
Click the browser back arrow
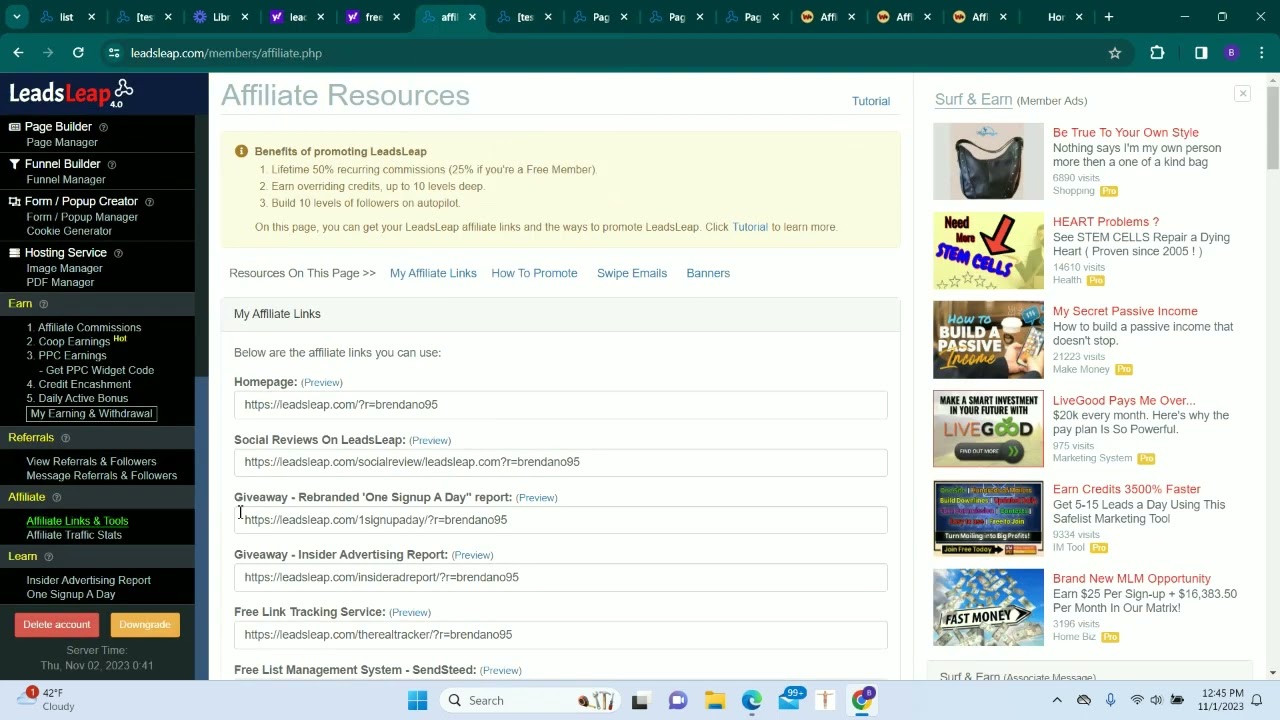coord(18,53)
